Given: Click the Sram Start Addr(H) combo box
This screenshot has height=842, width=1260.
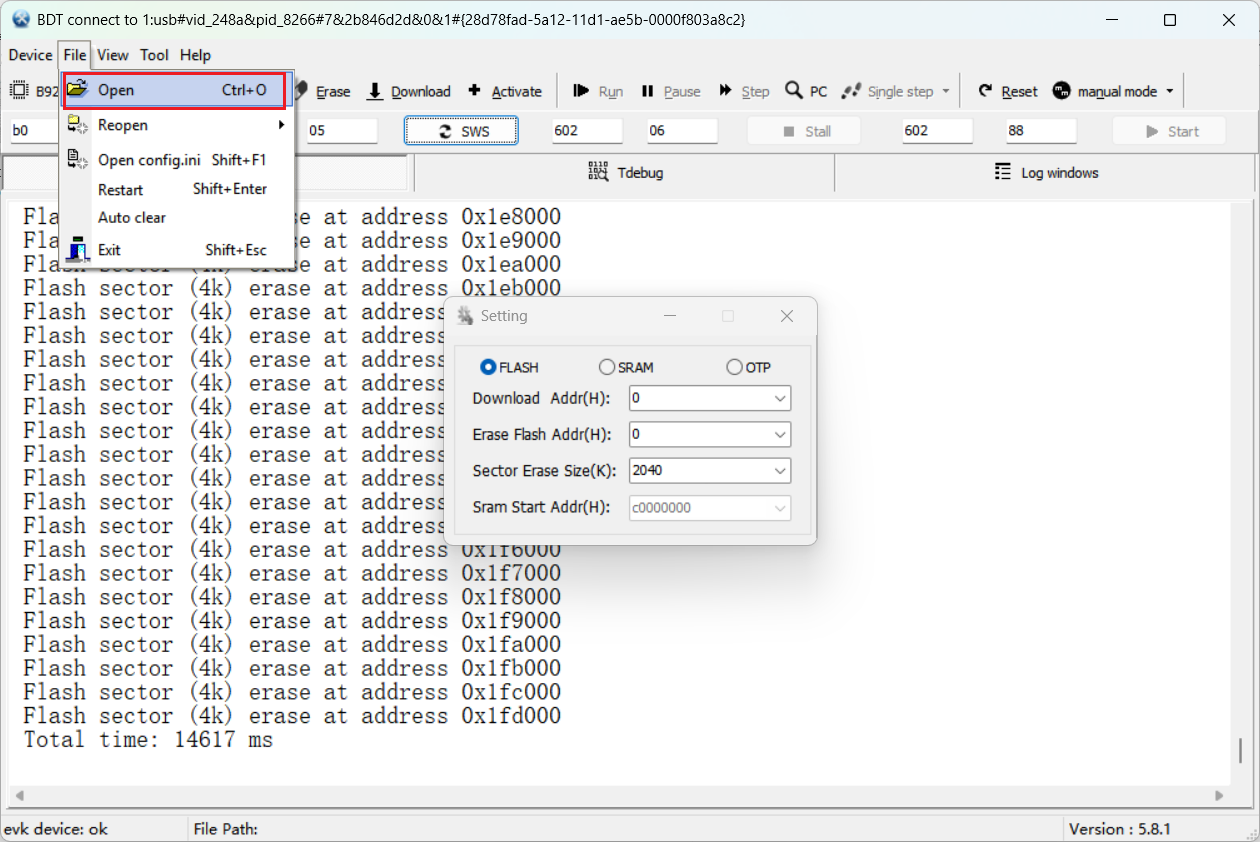Looking at the screenshot, I should tap(710, 507).
